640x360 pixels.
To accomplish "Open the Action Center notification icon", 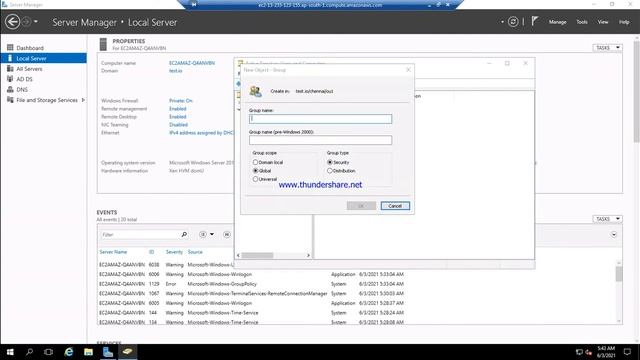I will (627, 352).
